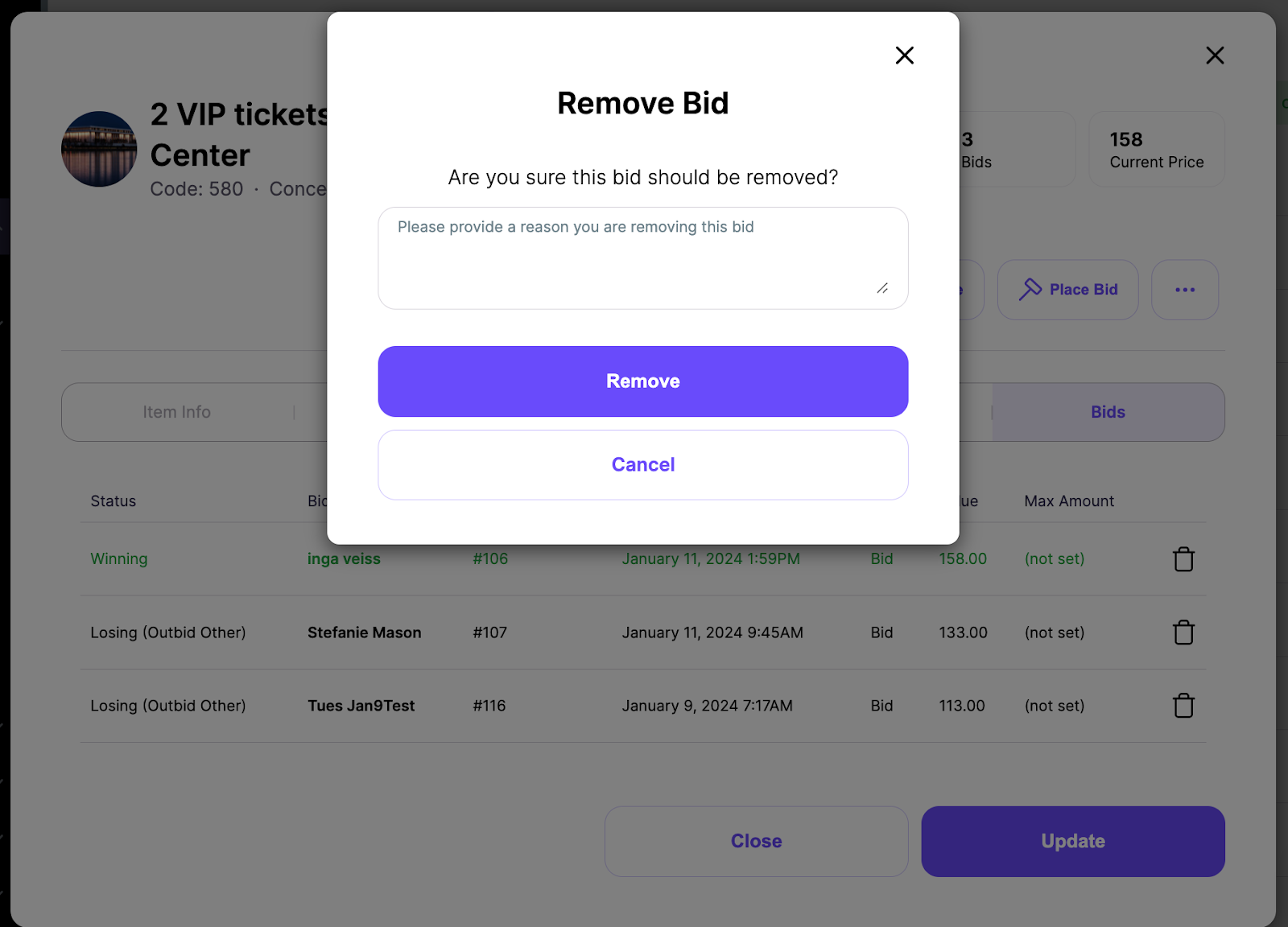Delete inga veiss bid with trash icon

[x=1183, y=558]
